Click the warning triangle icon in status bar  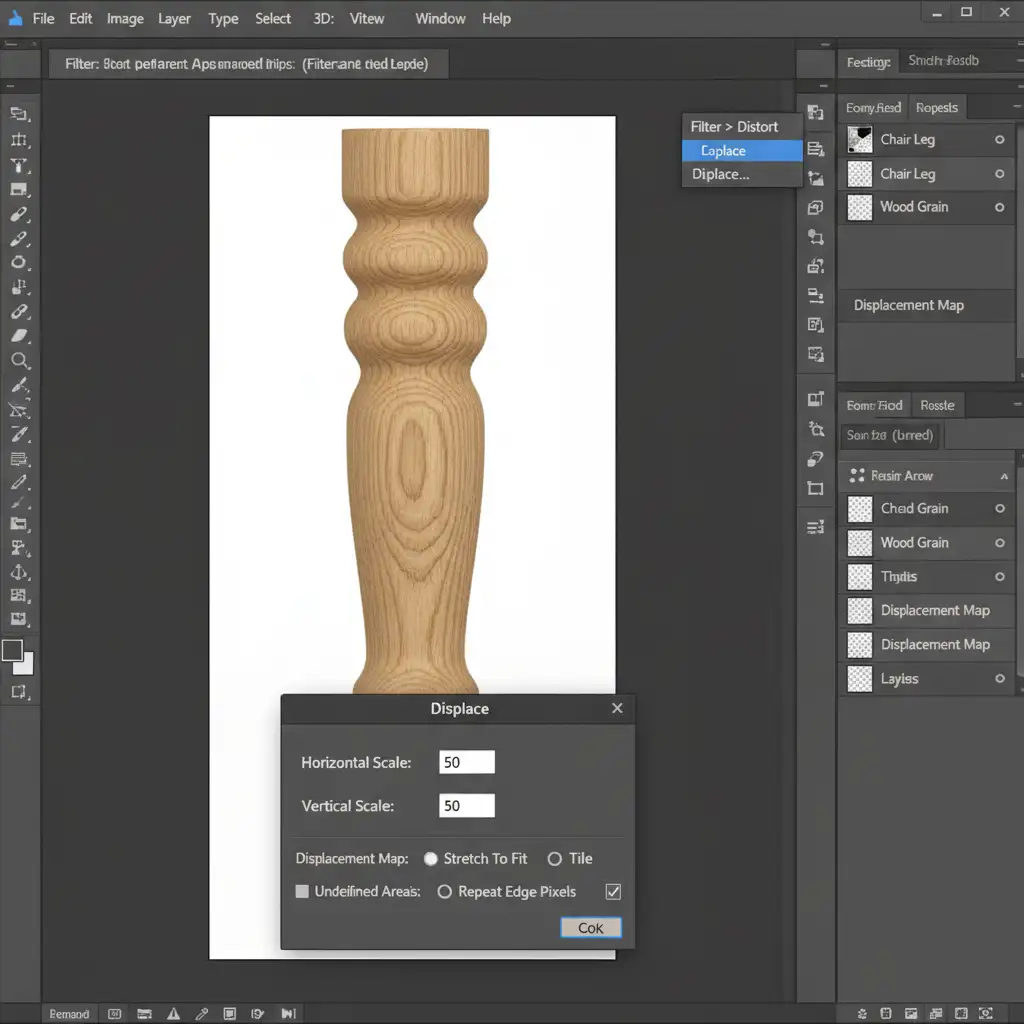(173, 1013)
